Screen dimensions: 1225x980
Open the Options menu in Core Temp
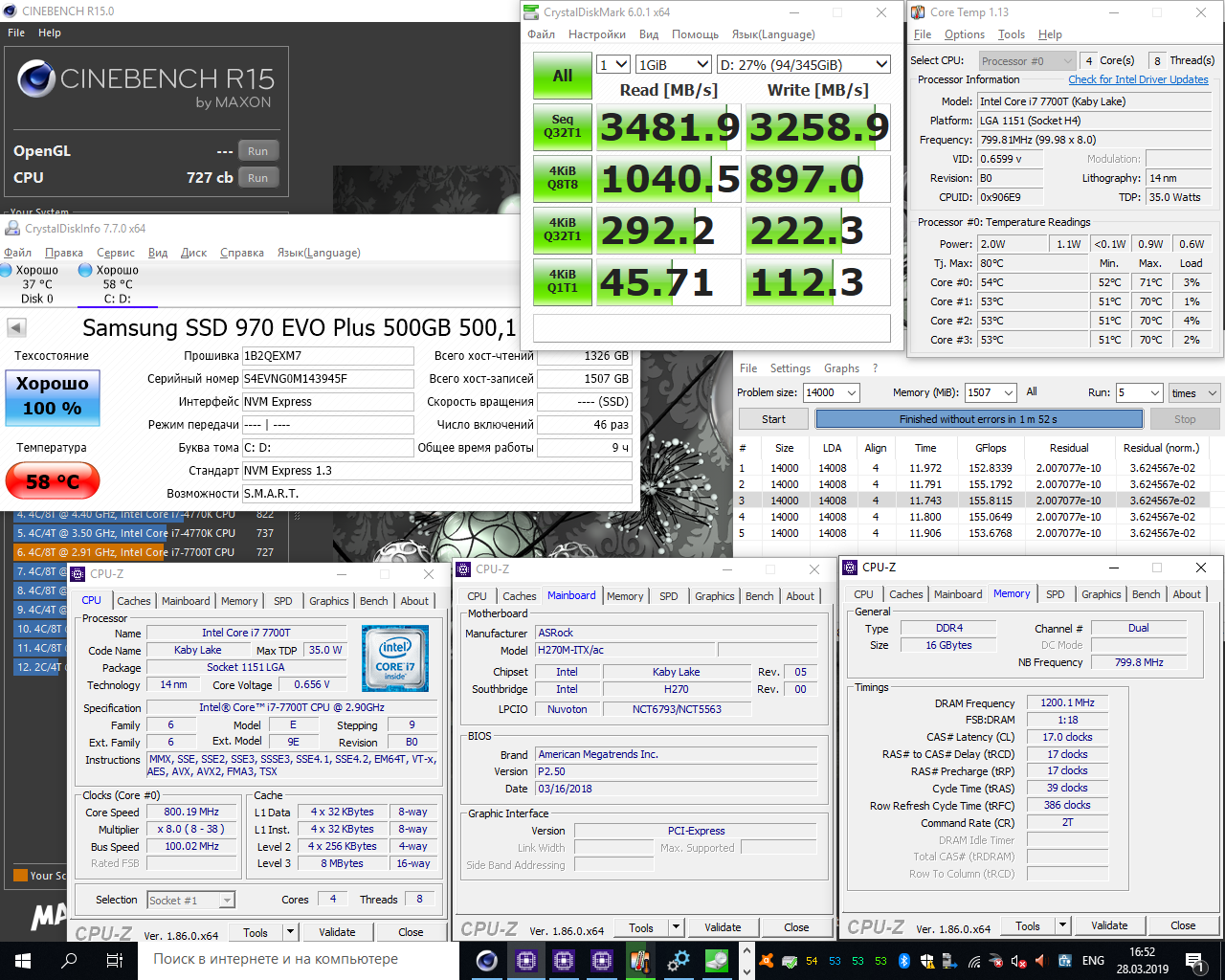965,34
